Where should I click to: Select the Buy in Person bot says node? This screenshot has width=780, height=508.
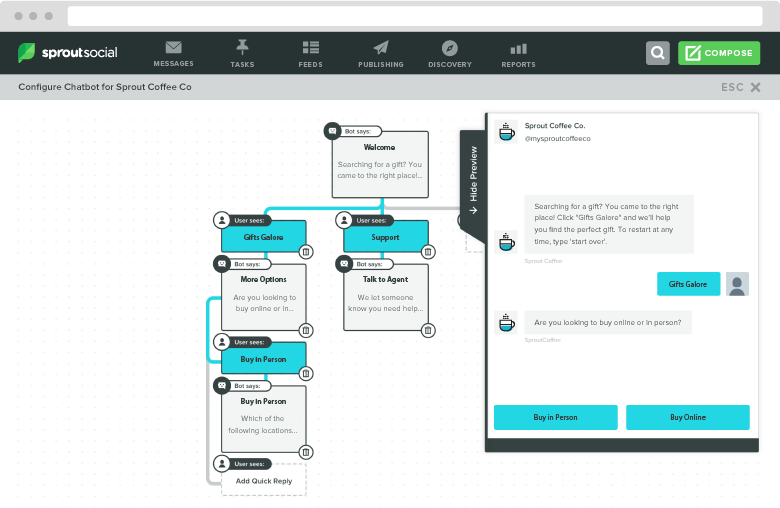[x=264, y=419]
